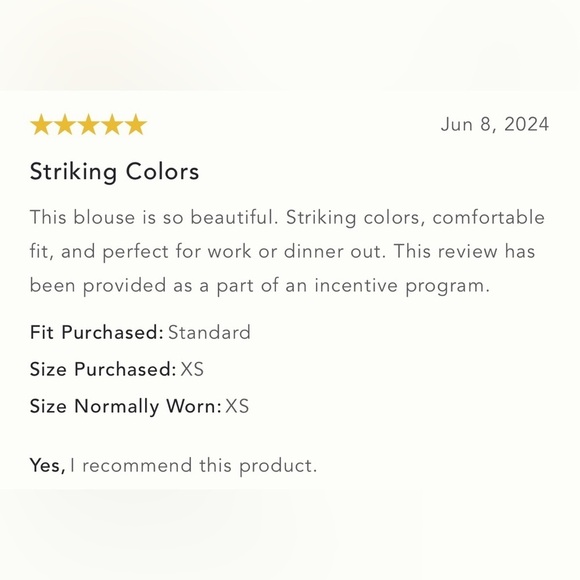
Task: Click the first line of review text
Action: tap(287, 218)
